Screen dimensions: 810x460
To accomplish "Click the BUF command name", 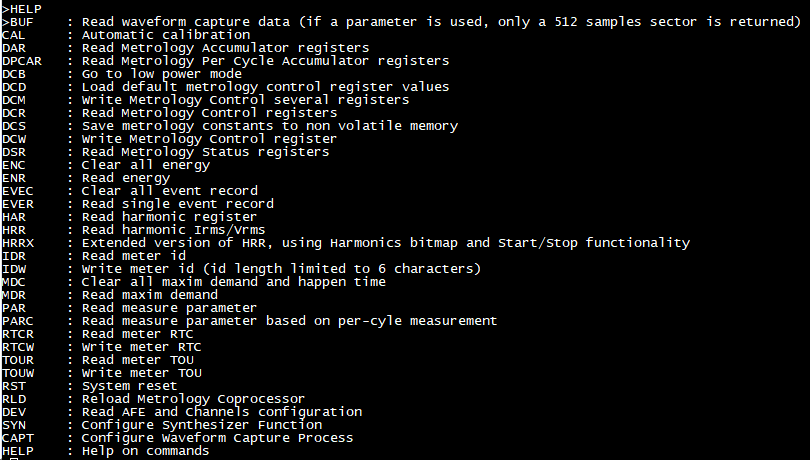I will [x=20, y=21].
